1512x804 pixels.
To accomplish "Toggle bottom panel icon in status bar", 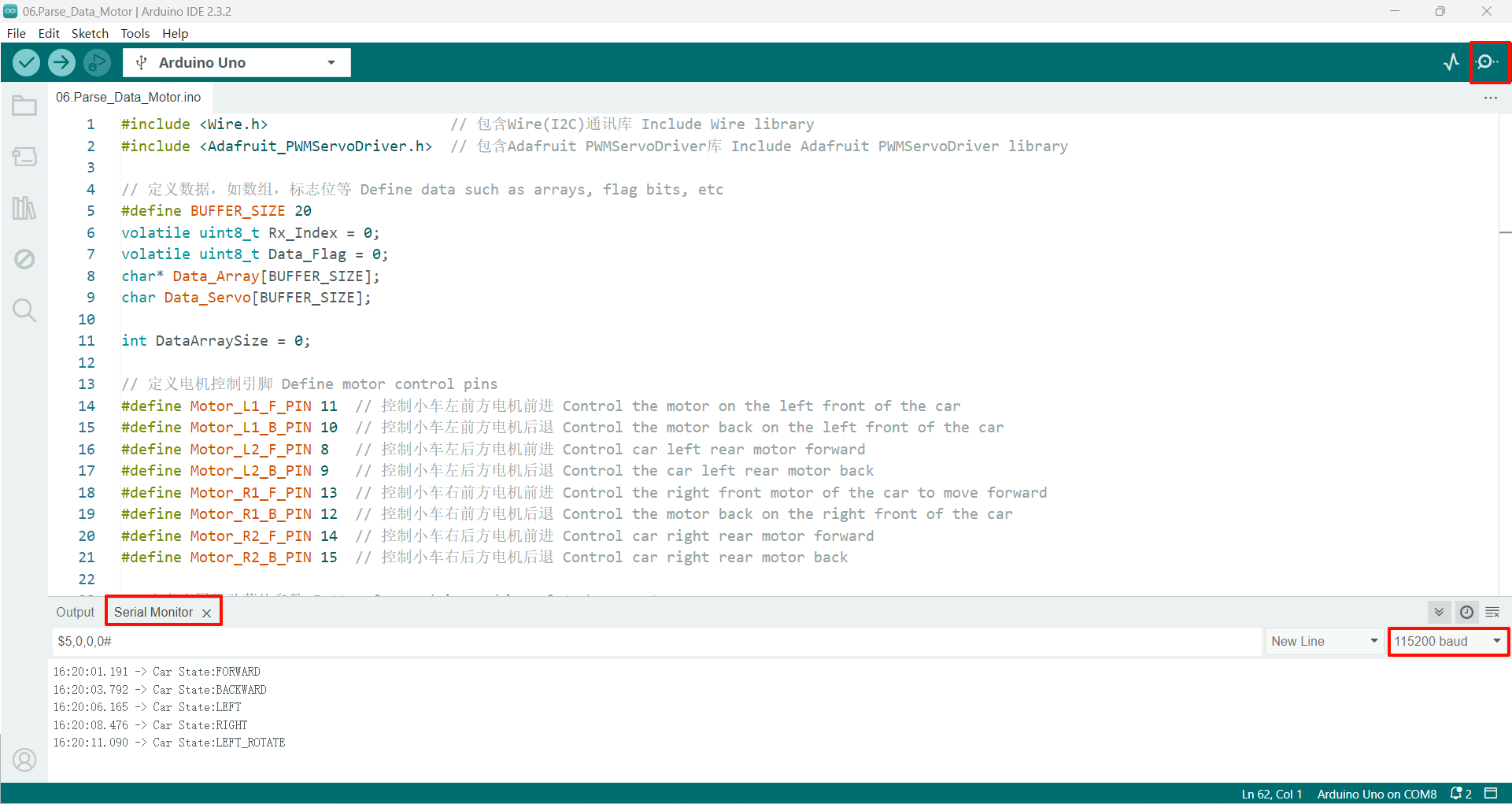I will (1491, 793).
